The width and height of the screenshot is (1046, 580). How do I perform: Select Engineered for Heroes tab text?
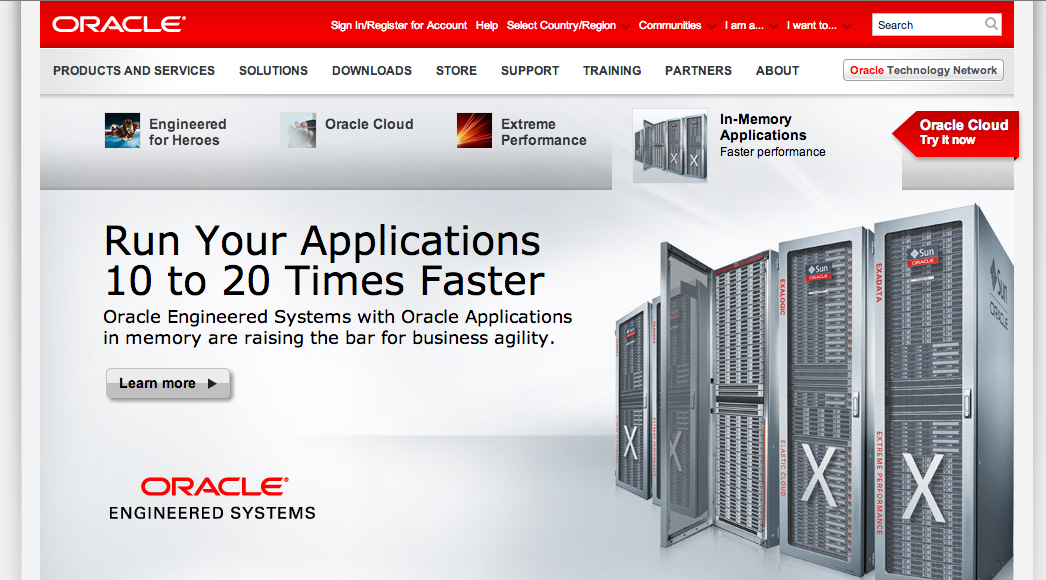click(187, 132)
